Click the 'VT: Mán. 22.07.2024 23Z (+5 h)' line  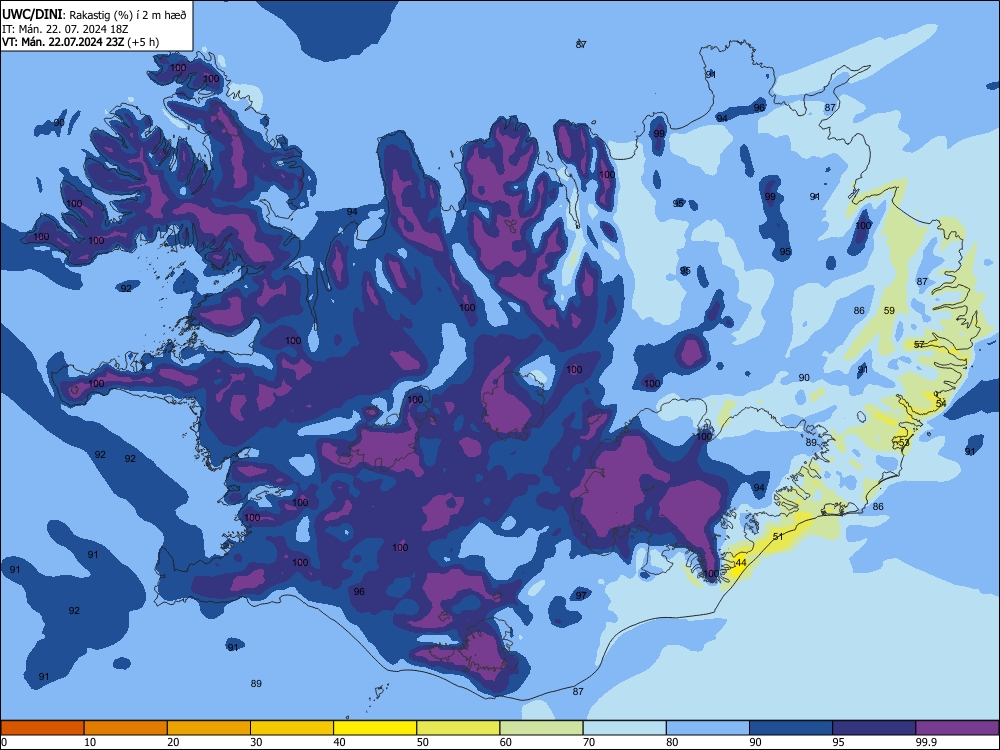[80, 42]
